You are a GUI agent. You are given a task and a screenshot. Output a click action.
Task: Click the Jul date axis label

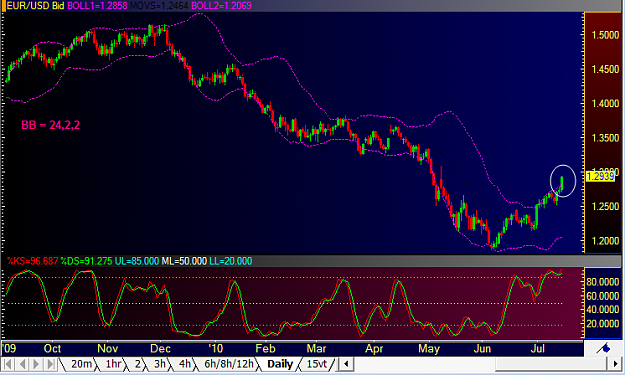click(x=538, y=349)
